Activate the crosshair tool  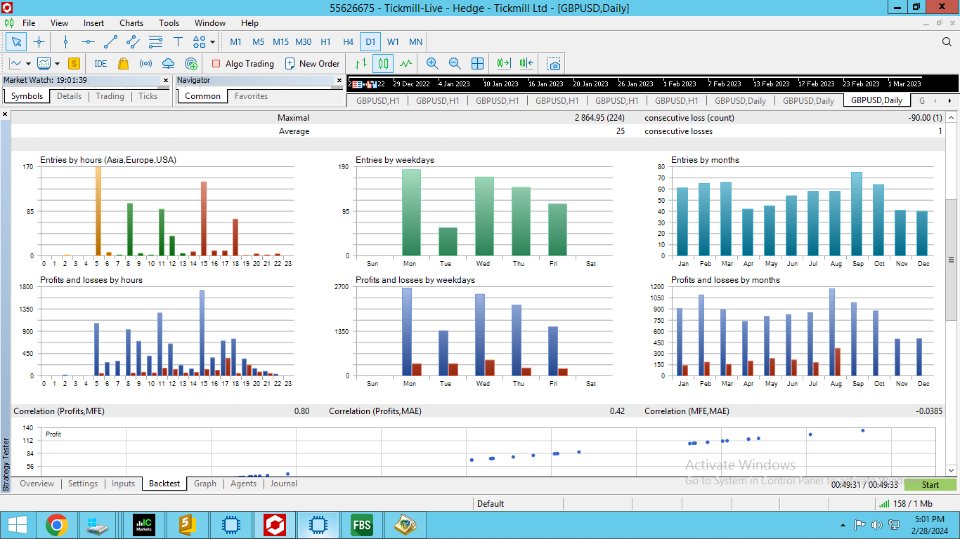coord(39,42)
